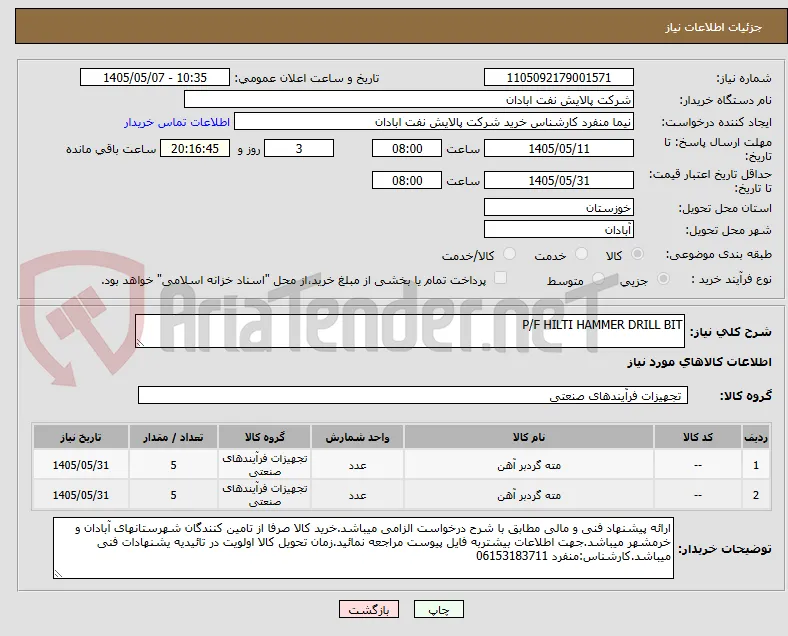Image resolution: width=788 pixels, height=636 pixels.
Task: Click the response deadline date 1405/05/11 field
Action: point(558,148)
